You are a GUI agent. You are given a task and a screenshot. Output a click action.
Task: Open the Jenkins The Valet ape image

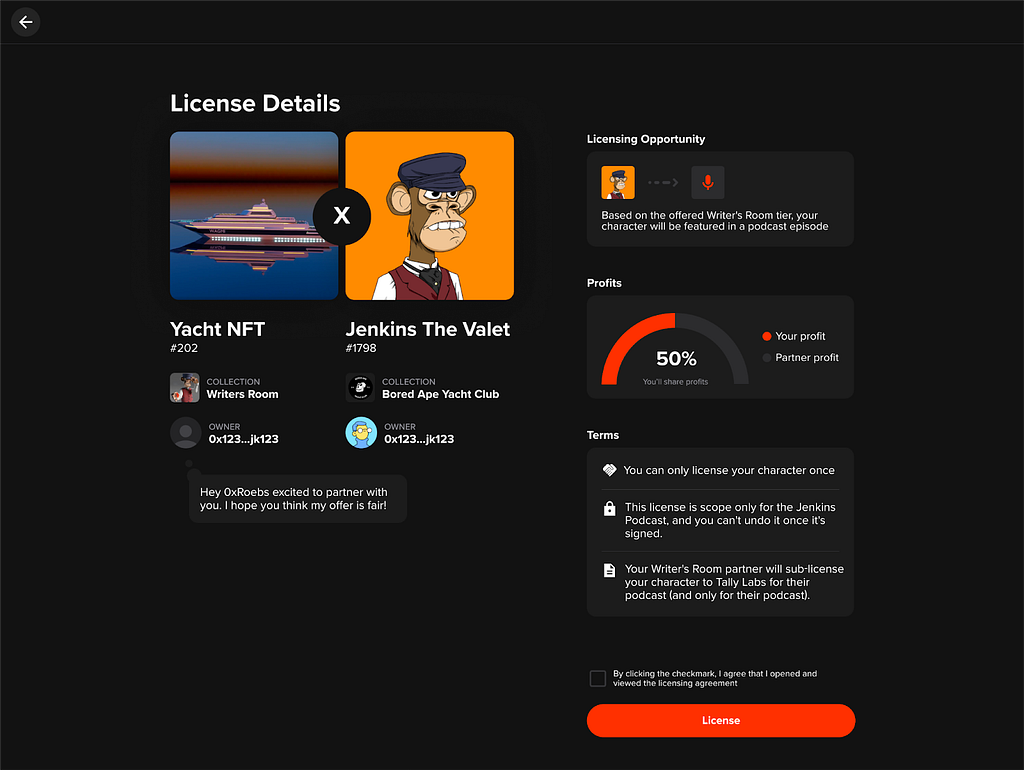[x=430, y=216]
